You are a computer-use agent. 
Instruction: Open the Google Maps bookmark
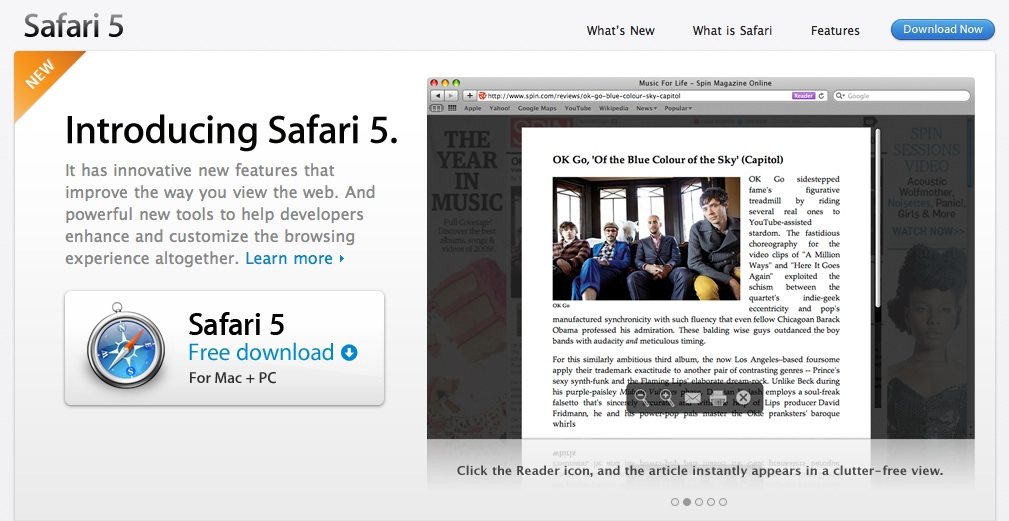click(x=537, y=108)
